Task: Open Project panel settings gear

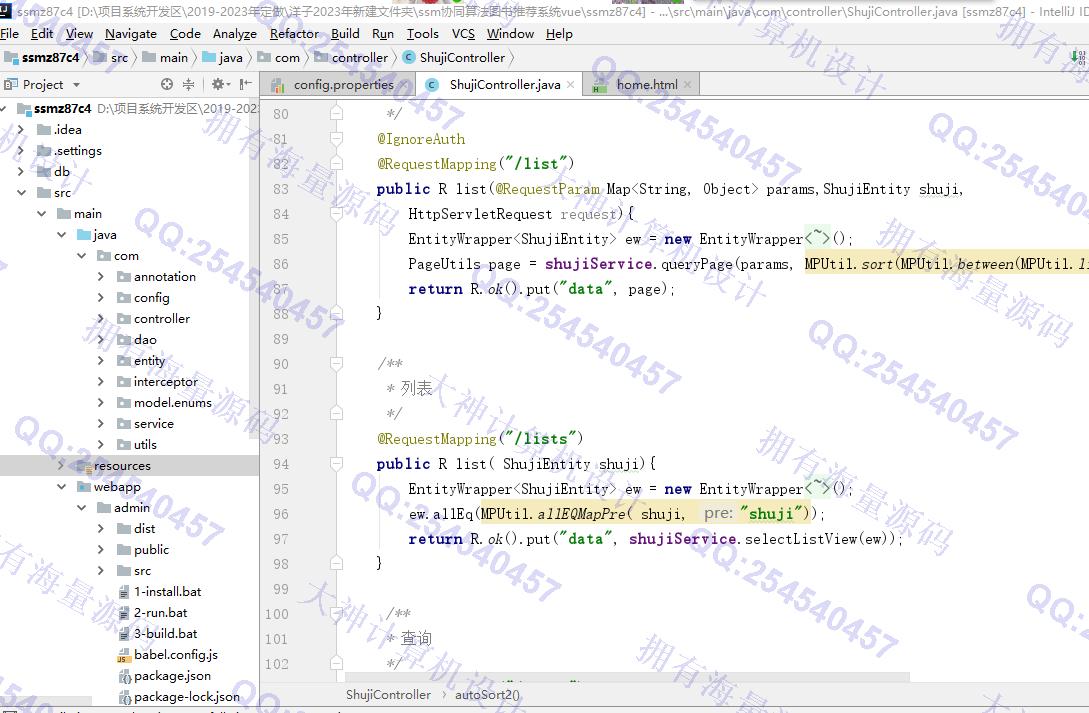Action: [x=219, y=84]
